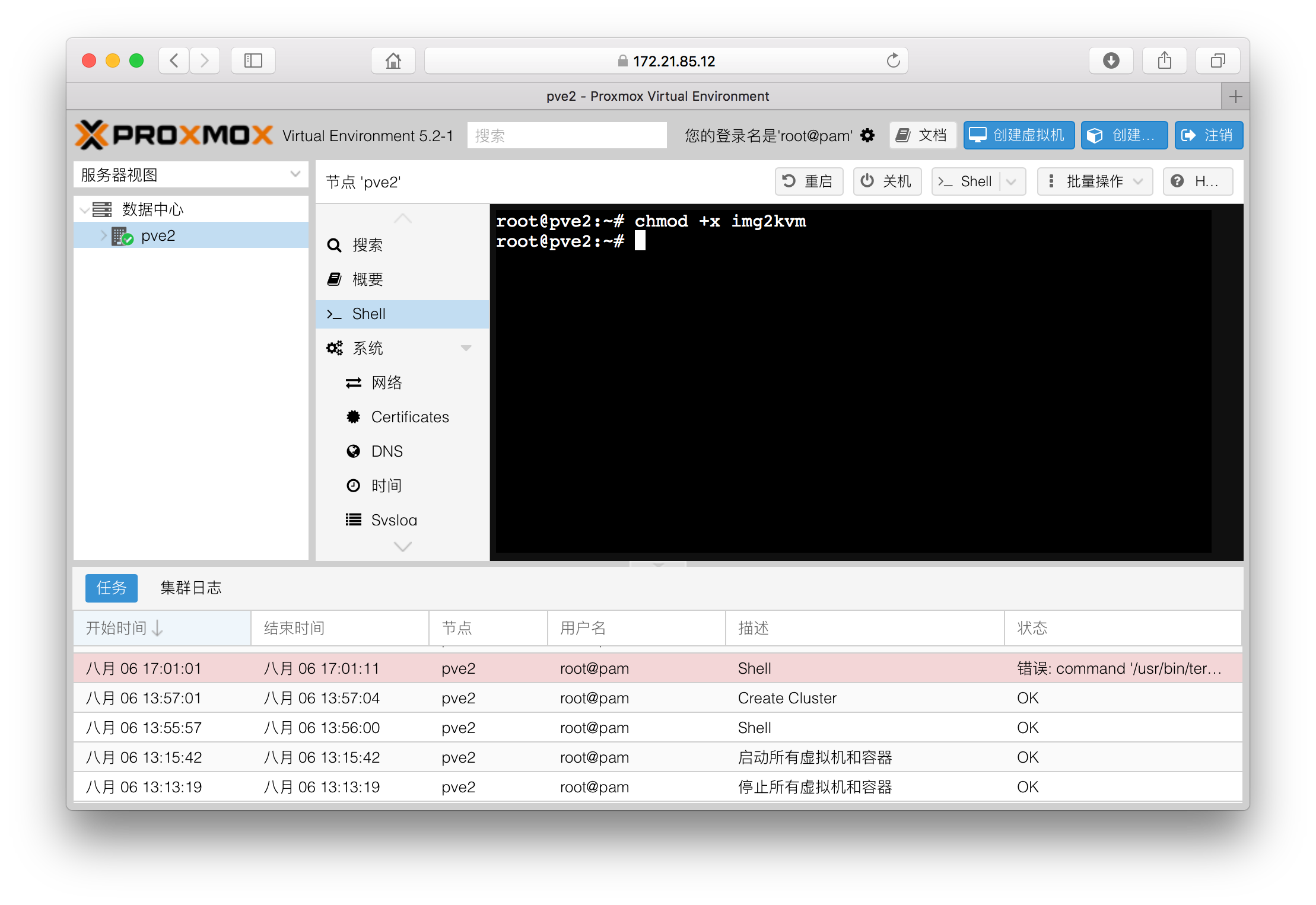Open the 概要 summary menu item
This screenshot has height=905, width=1316.
(402, 279)
